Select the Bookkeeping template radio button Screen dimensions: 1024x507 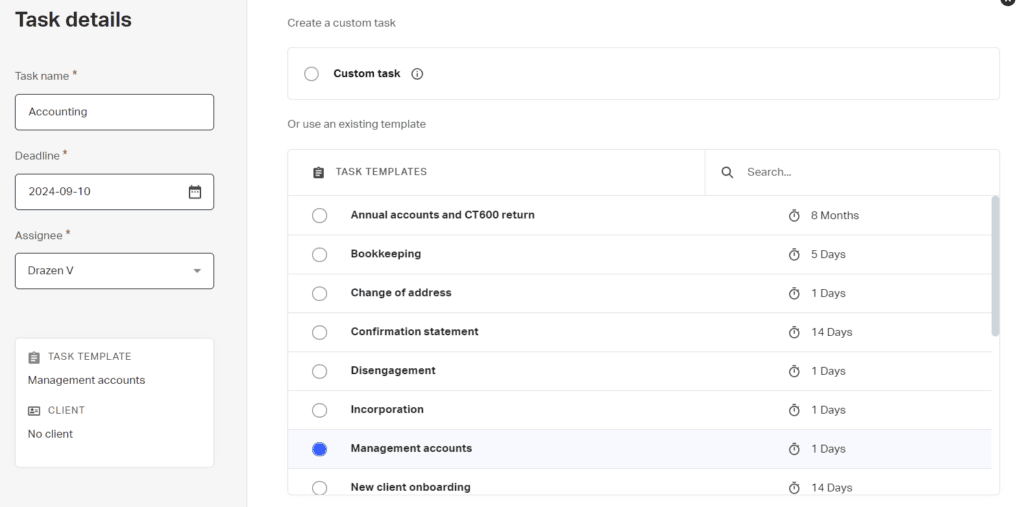pyautogui.click(x=319, y=254)
